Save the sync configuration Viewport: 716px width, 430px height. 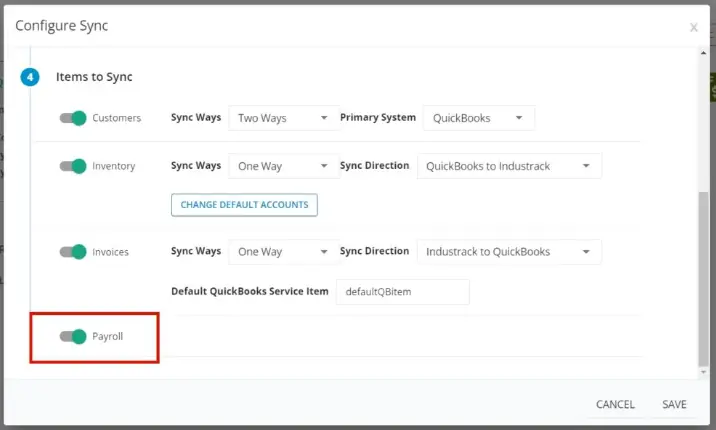[674, 404]
